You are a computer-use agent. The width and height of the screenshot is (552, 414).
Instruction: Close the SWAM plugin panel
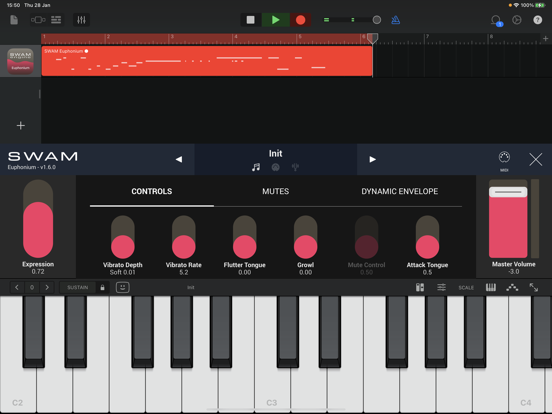click(535, 159)
